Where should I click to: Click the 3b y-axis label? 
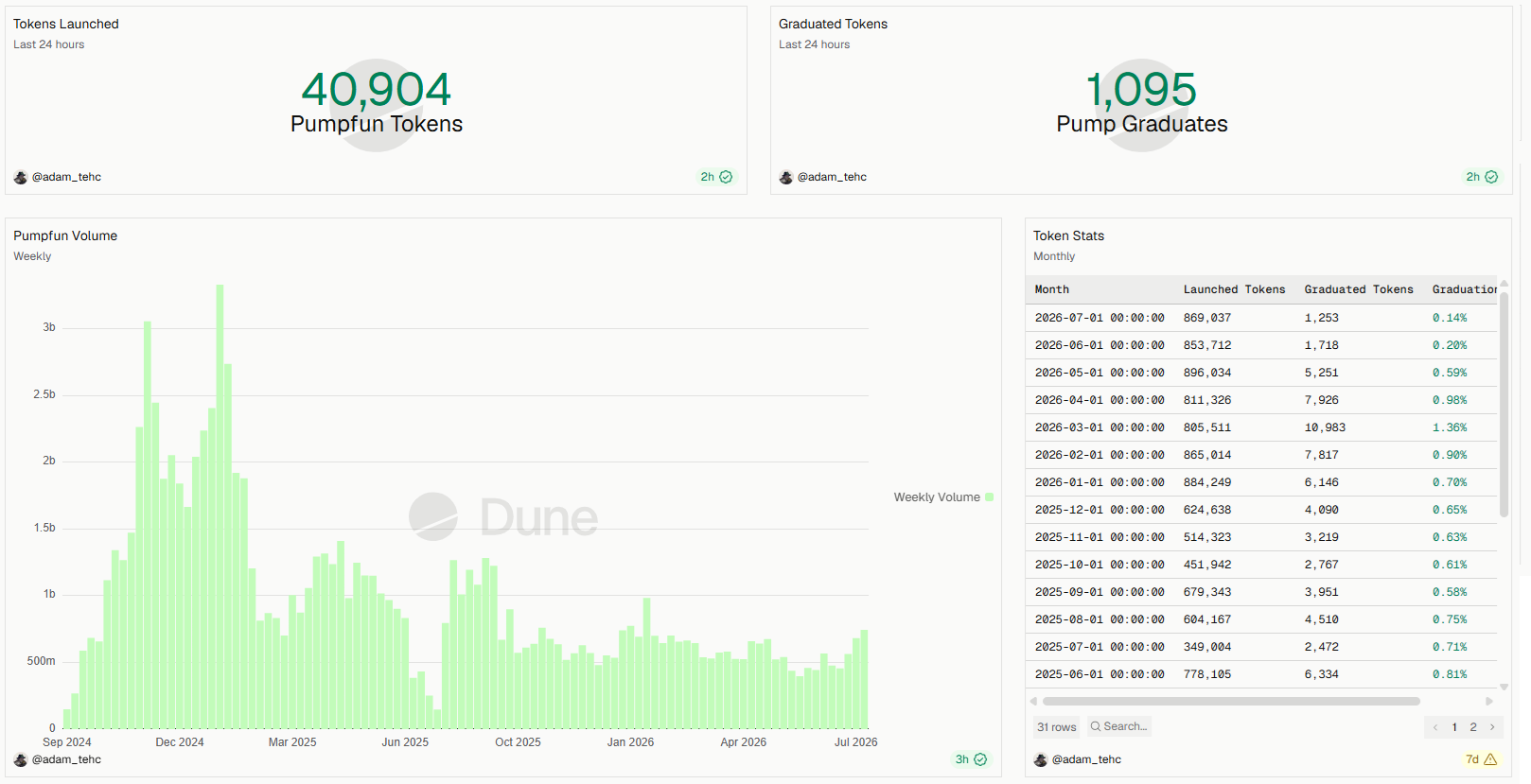point(49,327)
